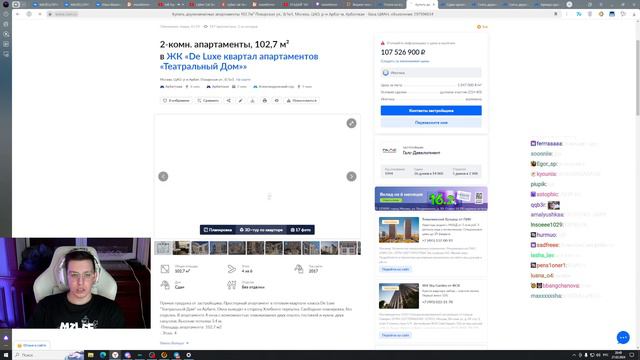This screenshot has height=360, width=640.
Task: Click the 'На карте' map link
Action: click(243, 80)
